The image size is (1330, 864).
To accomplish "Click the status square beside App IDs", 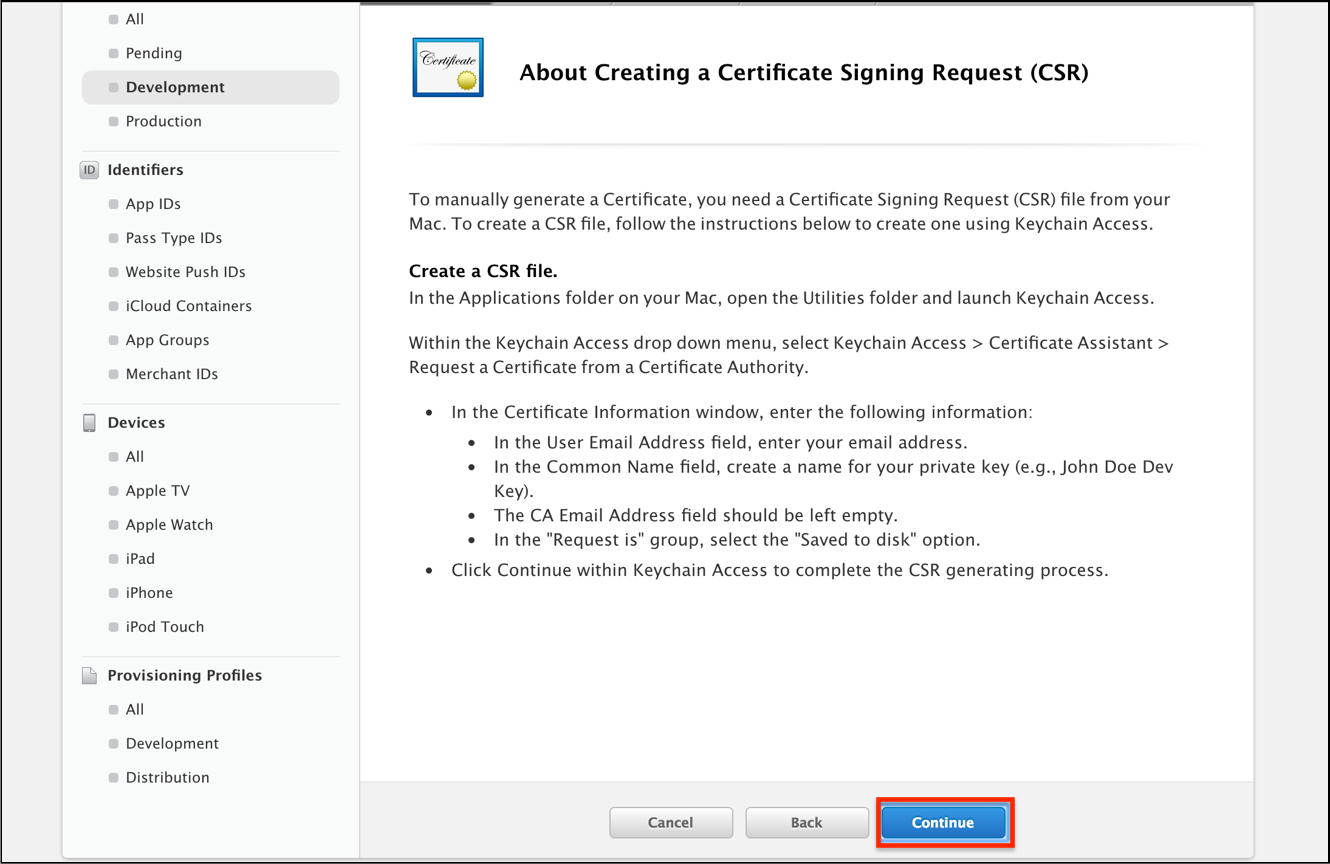I will [x=112, y=204].
